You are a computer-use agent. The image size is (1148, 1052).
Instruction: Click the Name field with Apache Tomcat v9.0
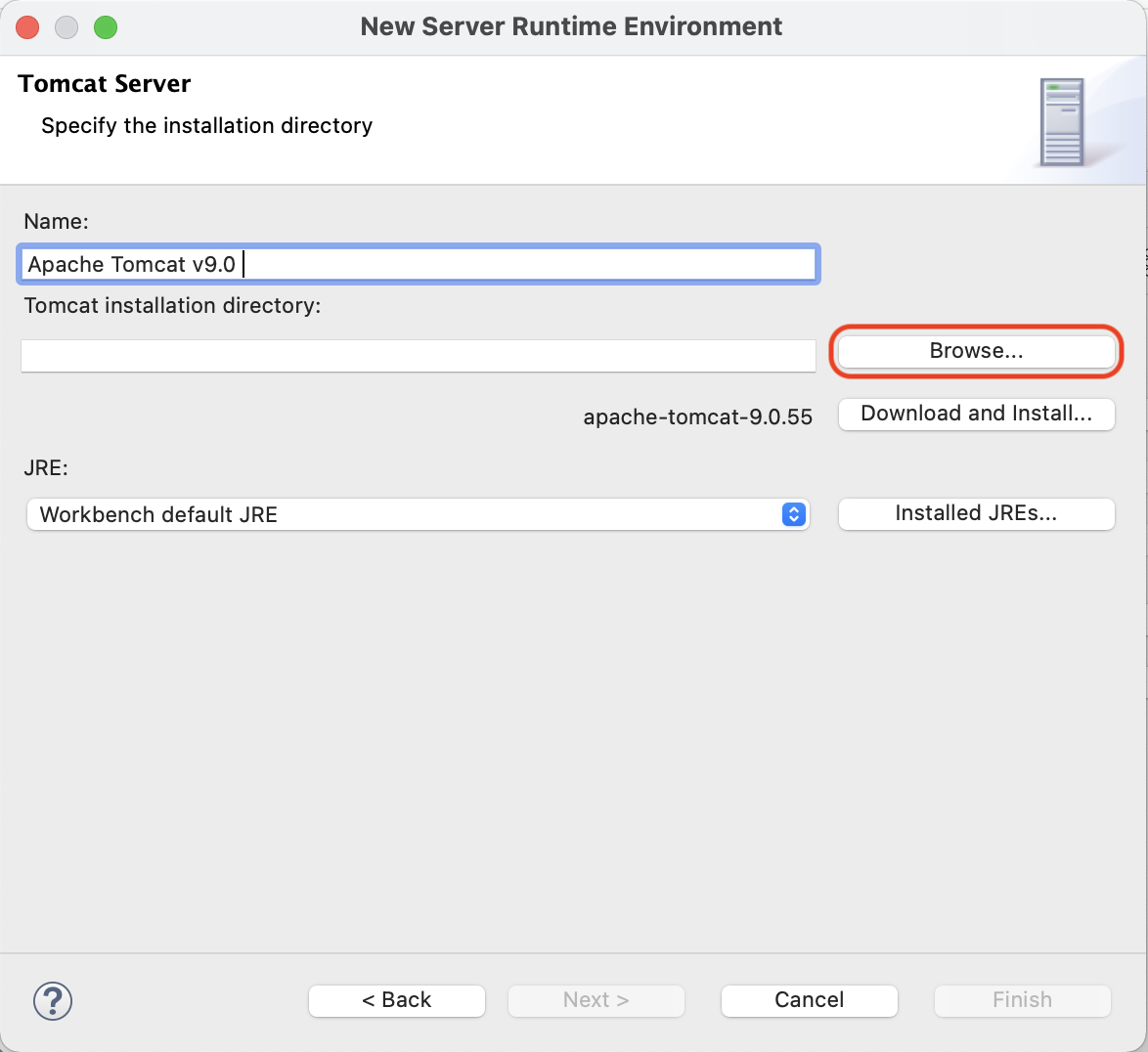419,264
